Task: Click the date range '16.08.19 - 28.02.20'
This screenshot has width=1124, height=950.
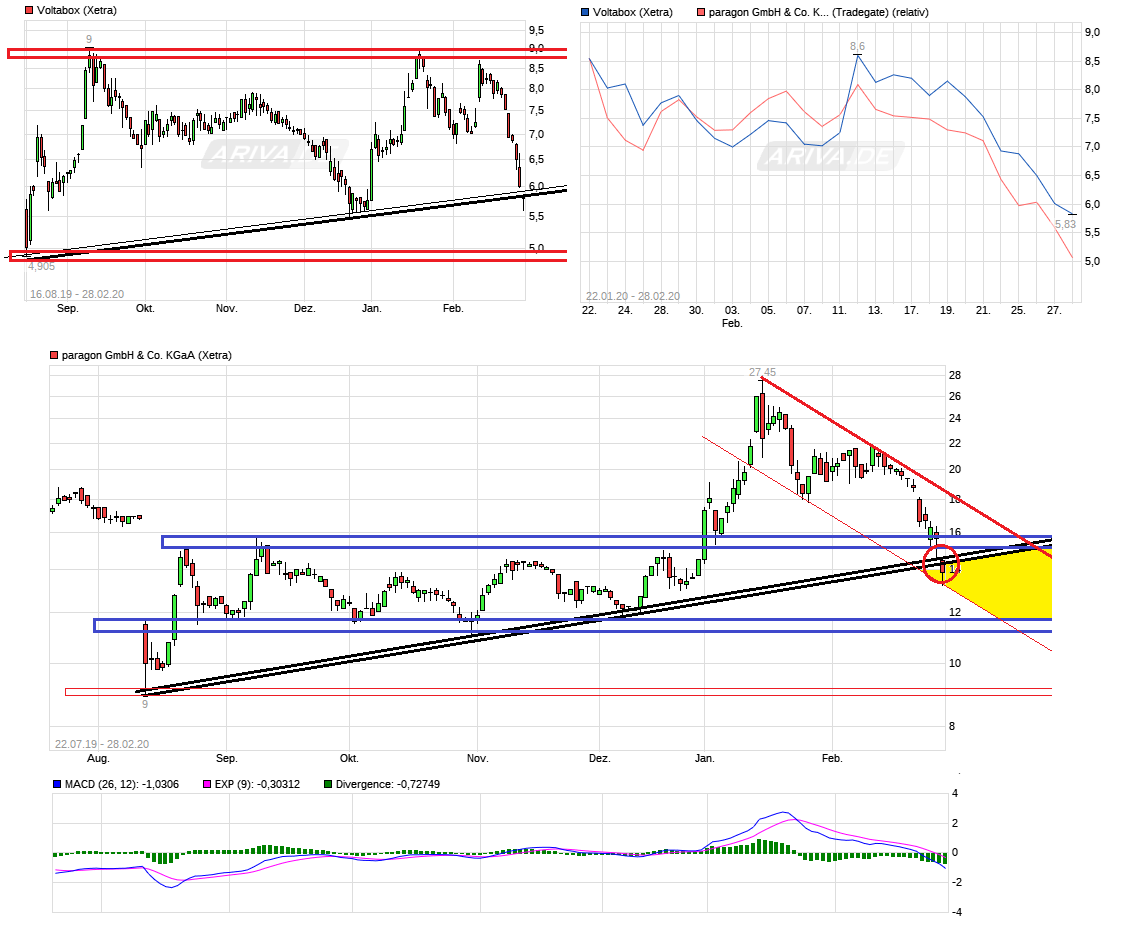Action: 77,294
